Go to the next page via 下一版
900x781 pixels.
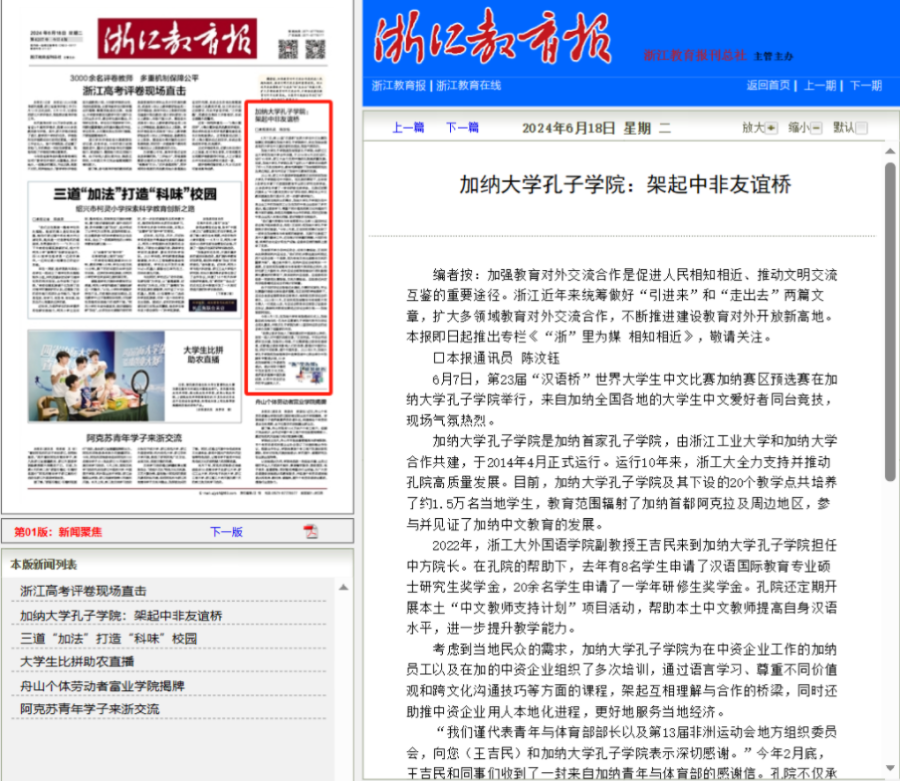click(x=226, y=532)
